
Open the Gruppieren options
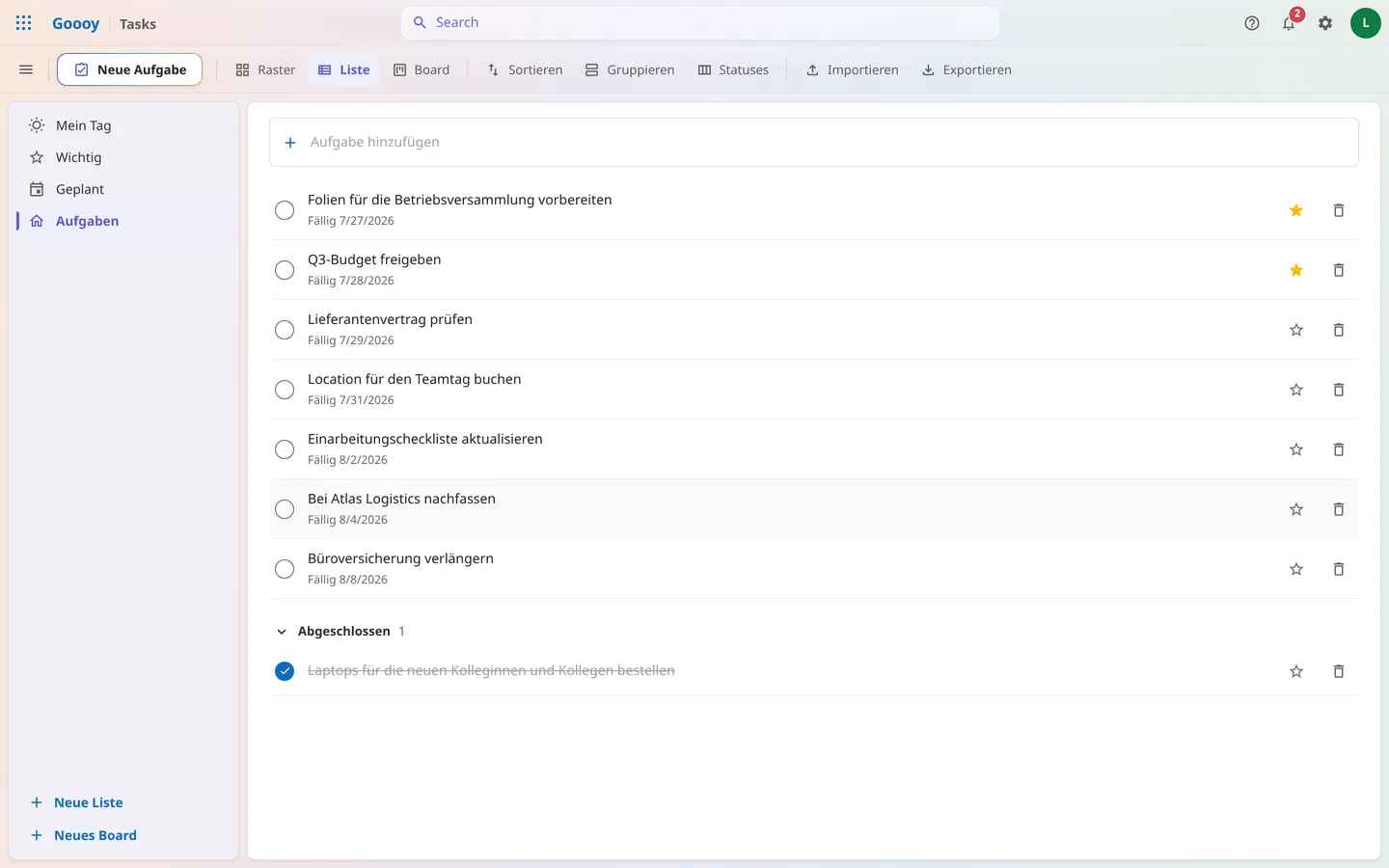pyautogui.click(x=630, y=69)
